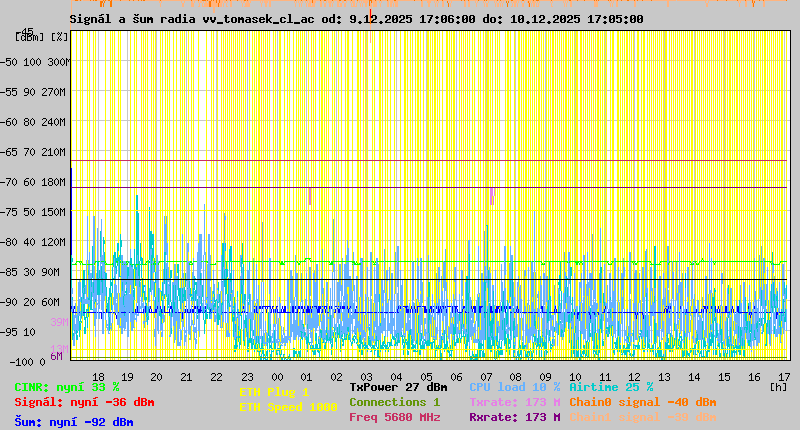Click the chart title with radio name
800x430 pixels.
tap(357, 19)
